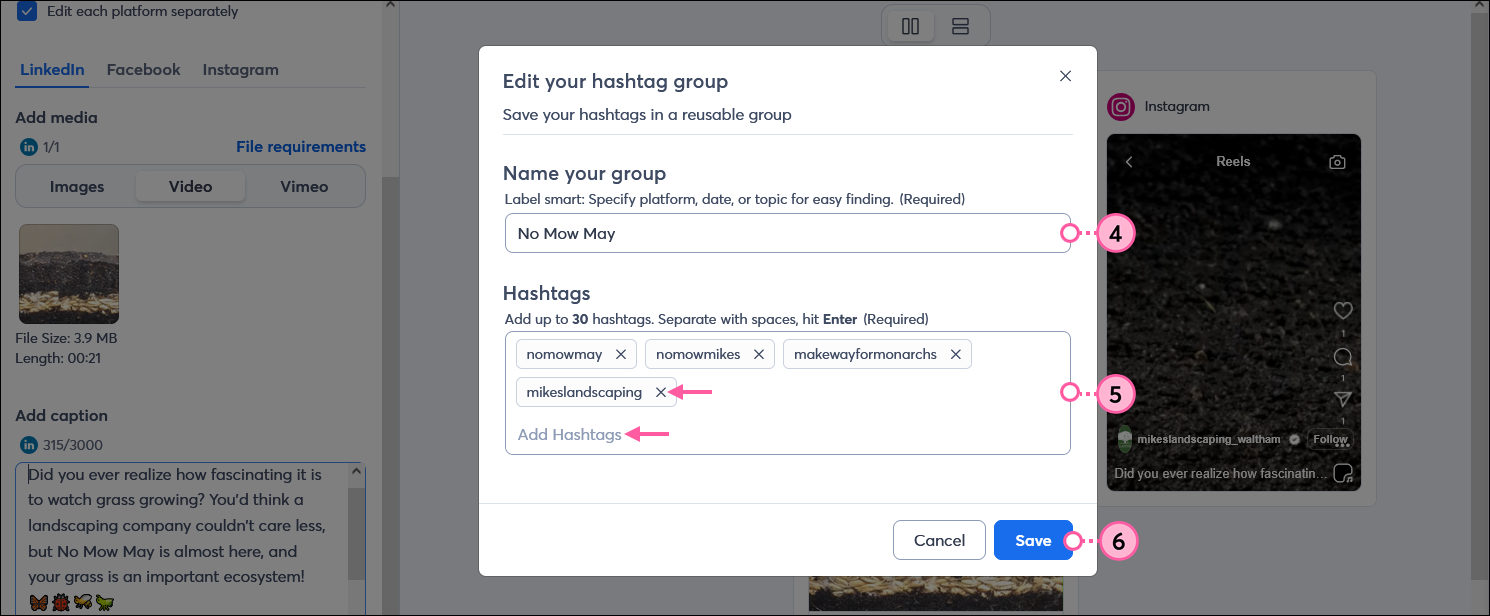Remove the mikeslandscaping hashtag
Screen dimensions: 1490x616
pyautogui.click(x=659, y=392)
